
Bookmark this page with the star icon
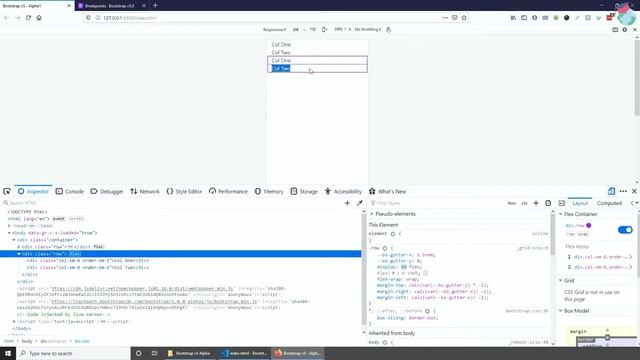coord(464,18)
